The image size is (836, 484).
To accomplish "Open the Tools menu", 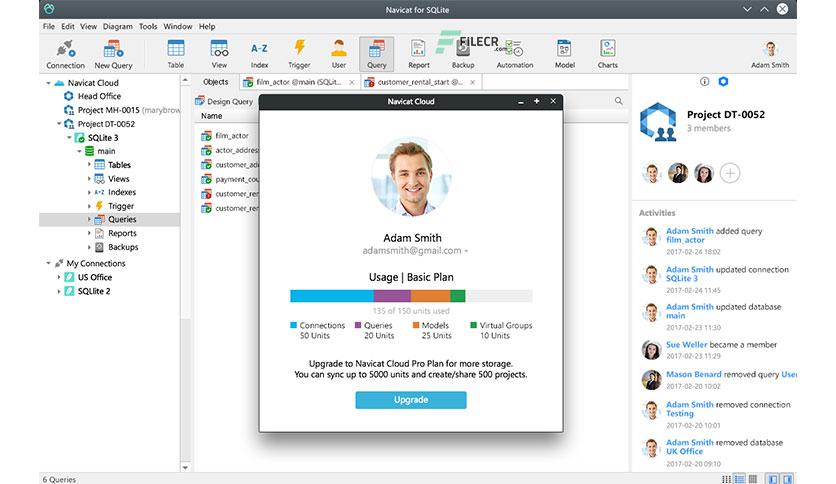I will pos(148,26).
